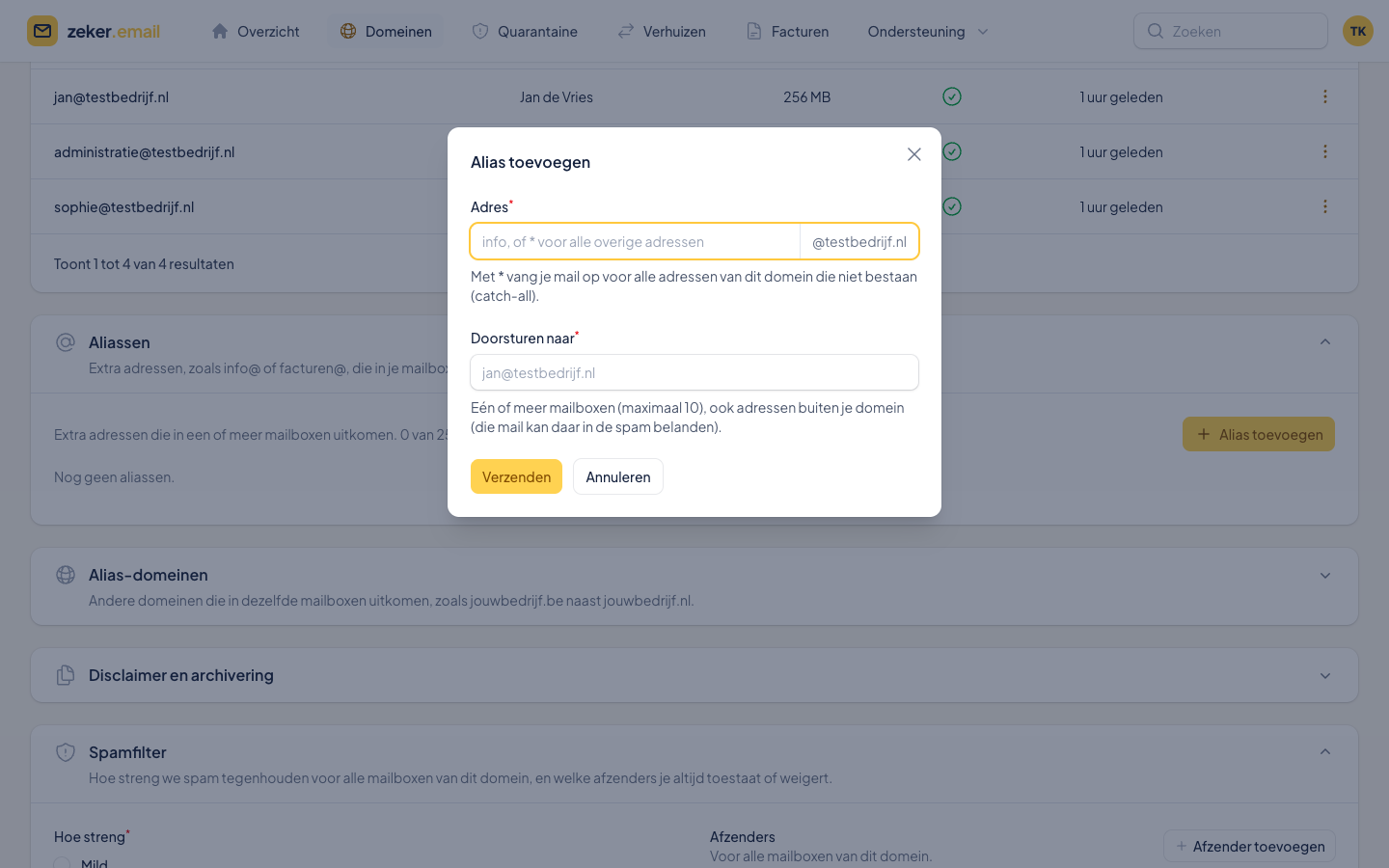The height and width of the screenshot is (868, 1389).
Task: Click the Facturen document icon
Action: click(754, 31)
